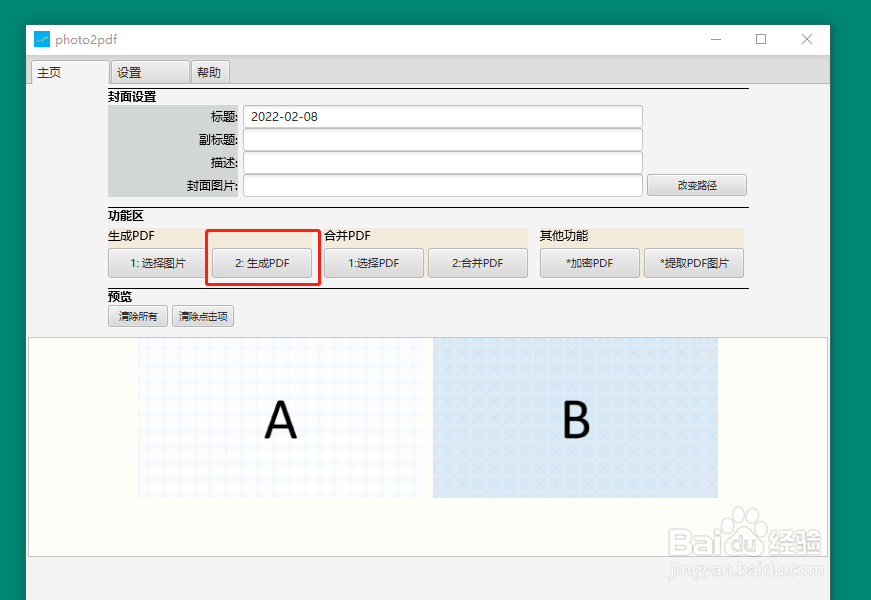Click the 预览 section heading
Viewport: 871px width, 600px height.
click(119, 297)
